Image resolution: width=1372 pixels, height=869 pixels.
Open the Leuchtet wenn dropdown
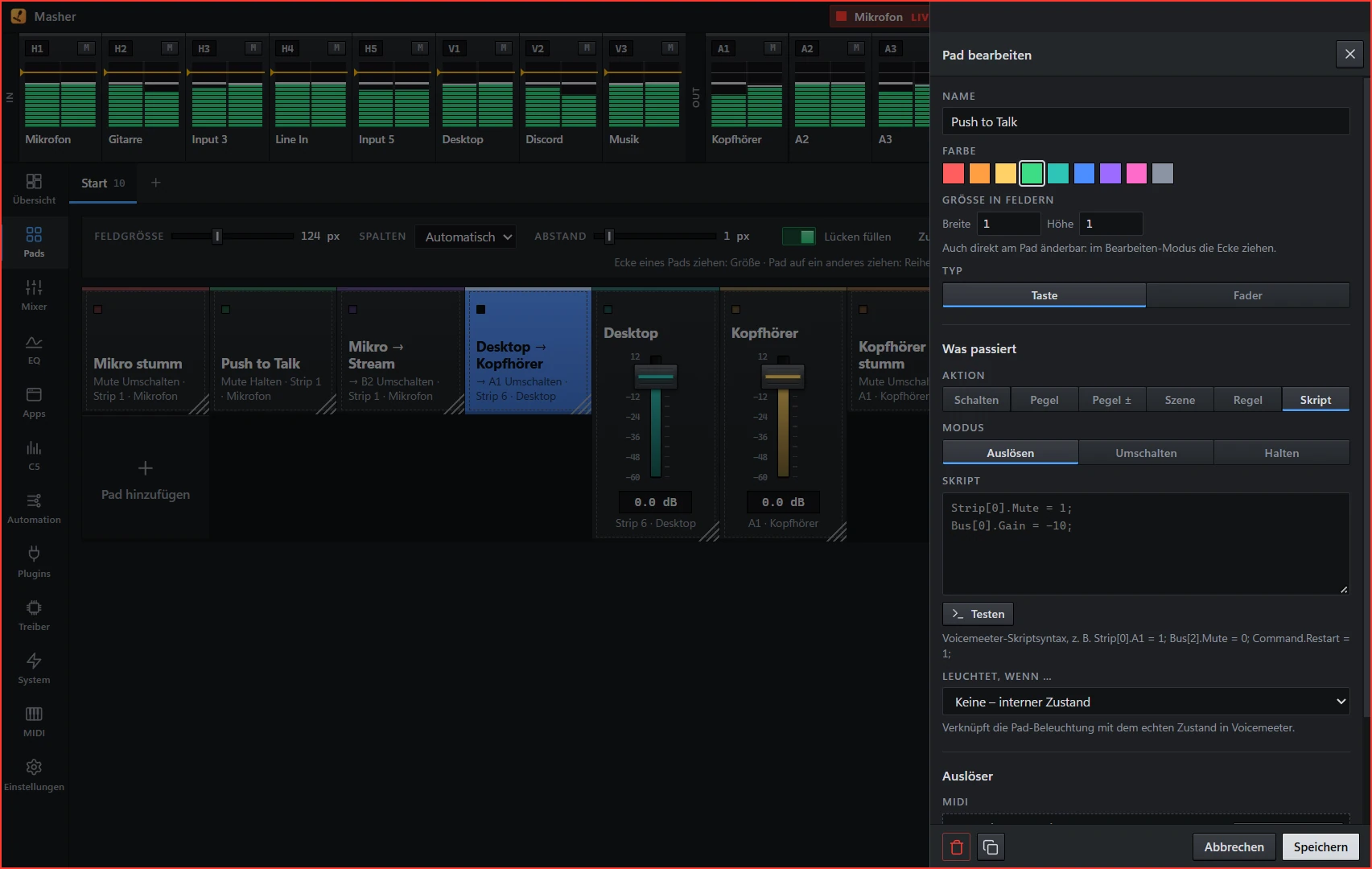point(1146,702)
